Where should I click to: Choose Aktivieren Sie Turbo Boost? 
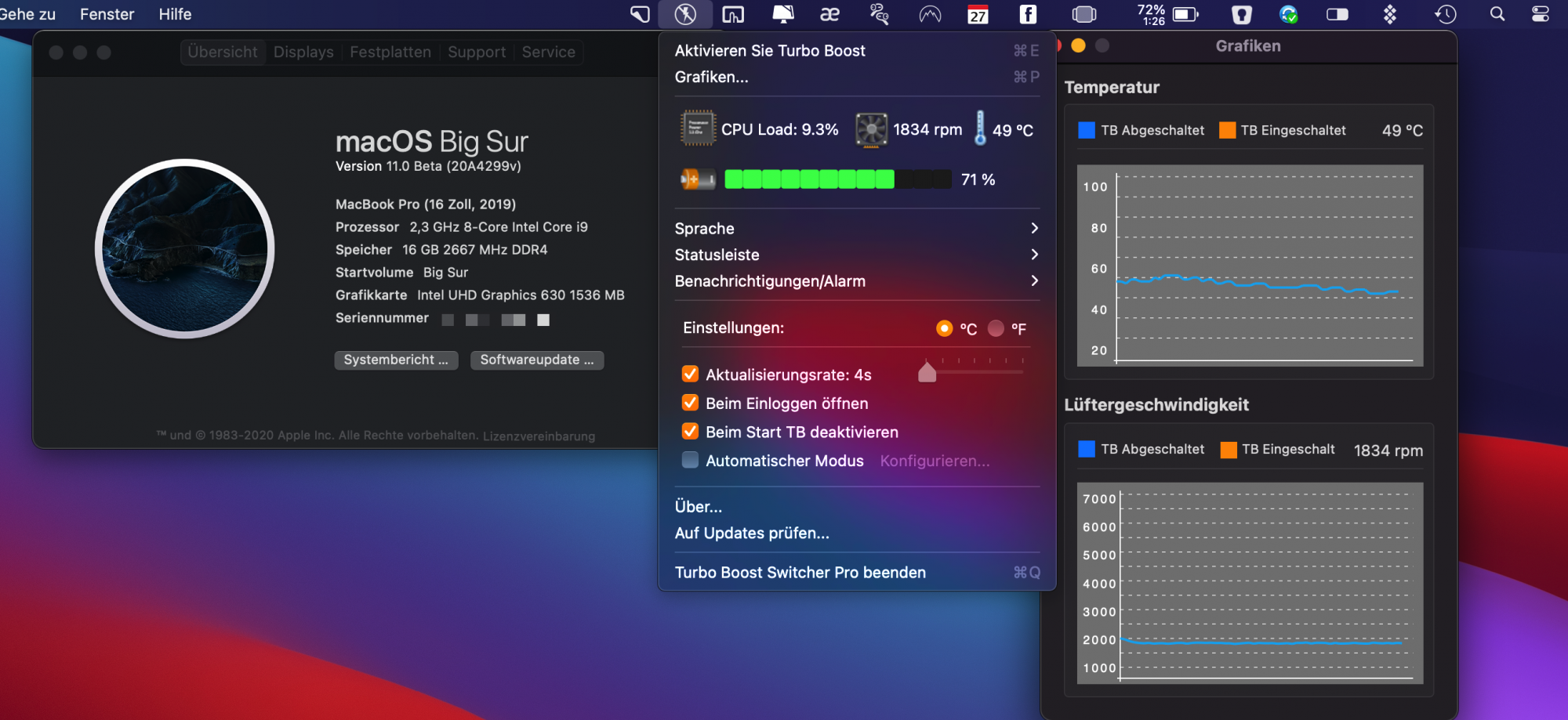point(857,51)
